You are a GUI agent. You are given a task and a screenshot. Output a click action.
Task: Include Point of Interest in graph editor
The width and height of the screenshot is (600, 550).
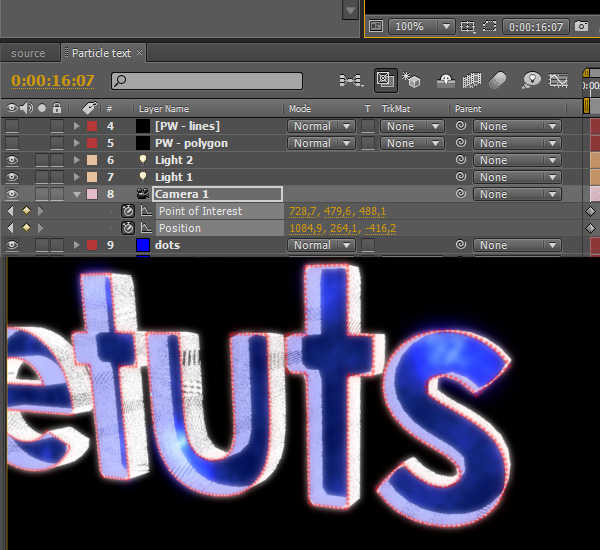click(x=146, y=211)
